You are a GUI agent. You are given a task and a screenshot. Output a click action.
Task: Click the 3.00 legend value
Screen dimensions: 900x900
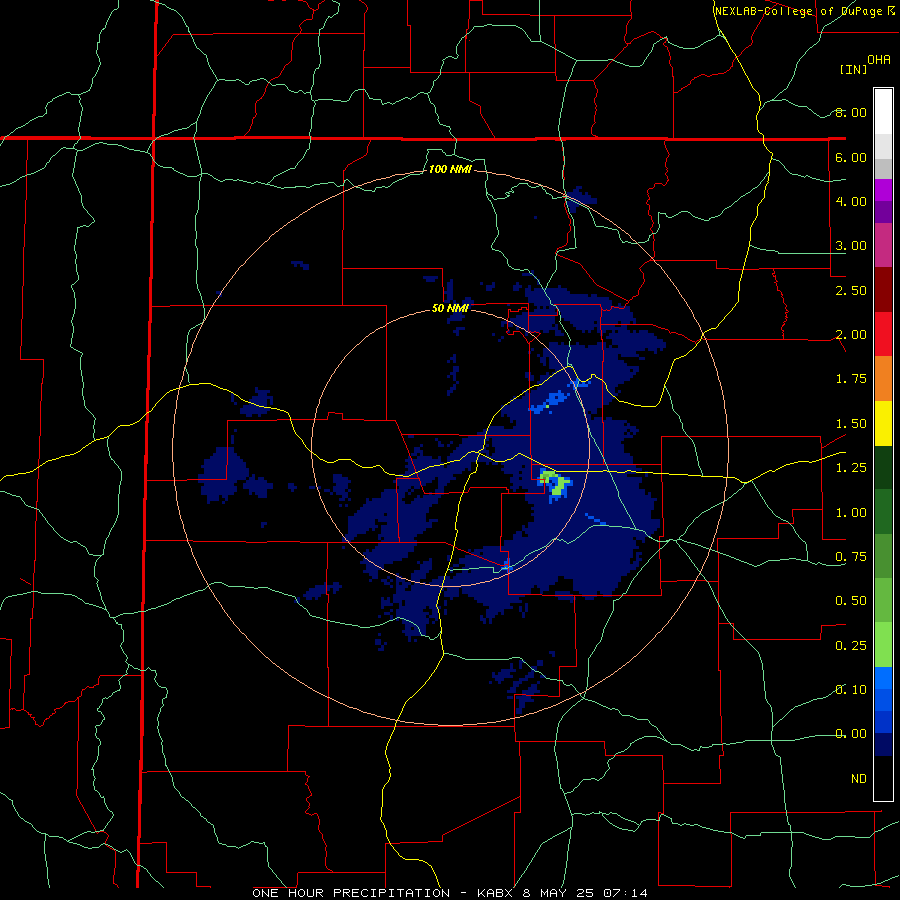pos(851,246)
